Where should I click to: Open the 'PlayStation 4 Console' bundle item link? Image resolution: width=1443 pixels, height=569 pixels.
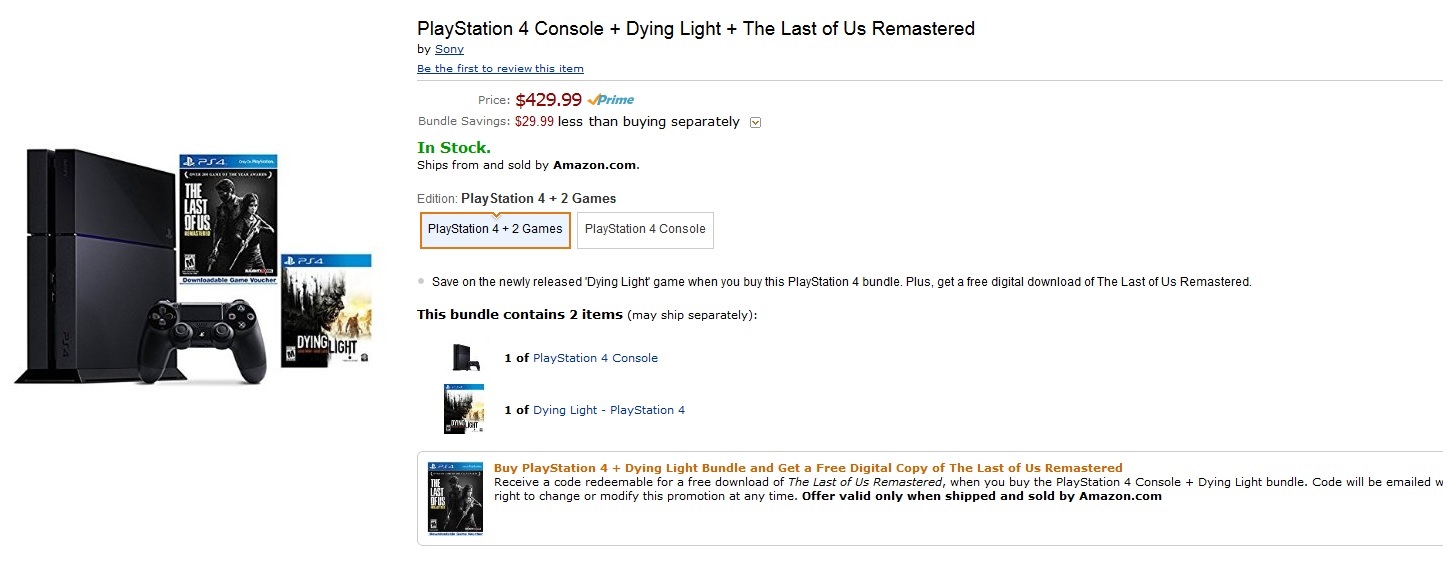click(x=595, y=358)
